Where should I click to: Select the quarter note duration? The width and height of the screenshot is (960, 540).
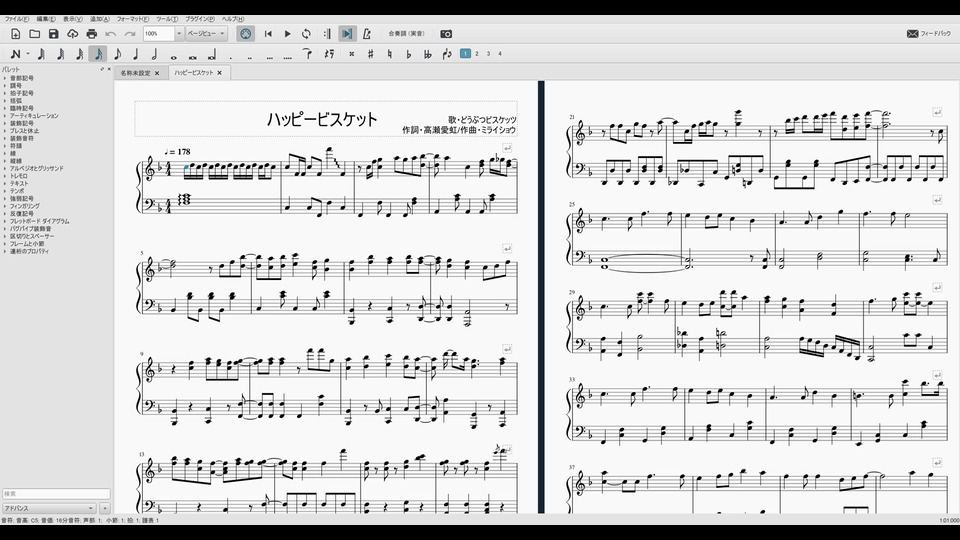(x=136, y=54)
